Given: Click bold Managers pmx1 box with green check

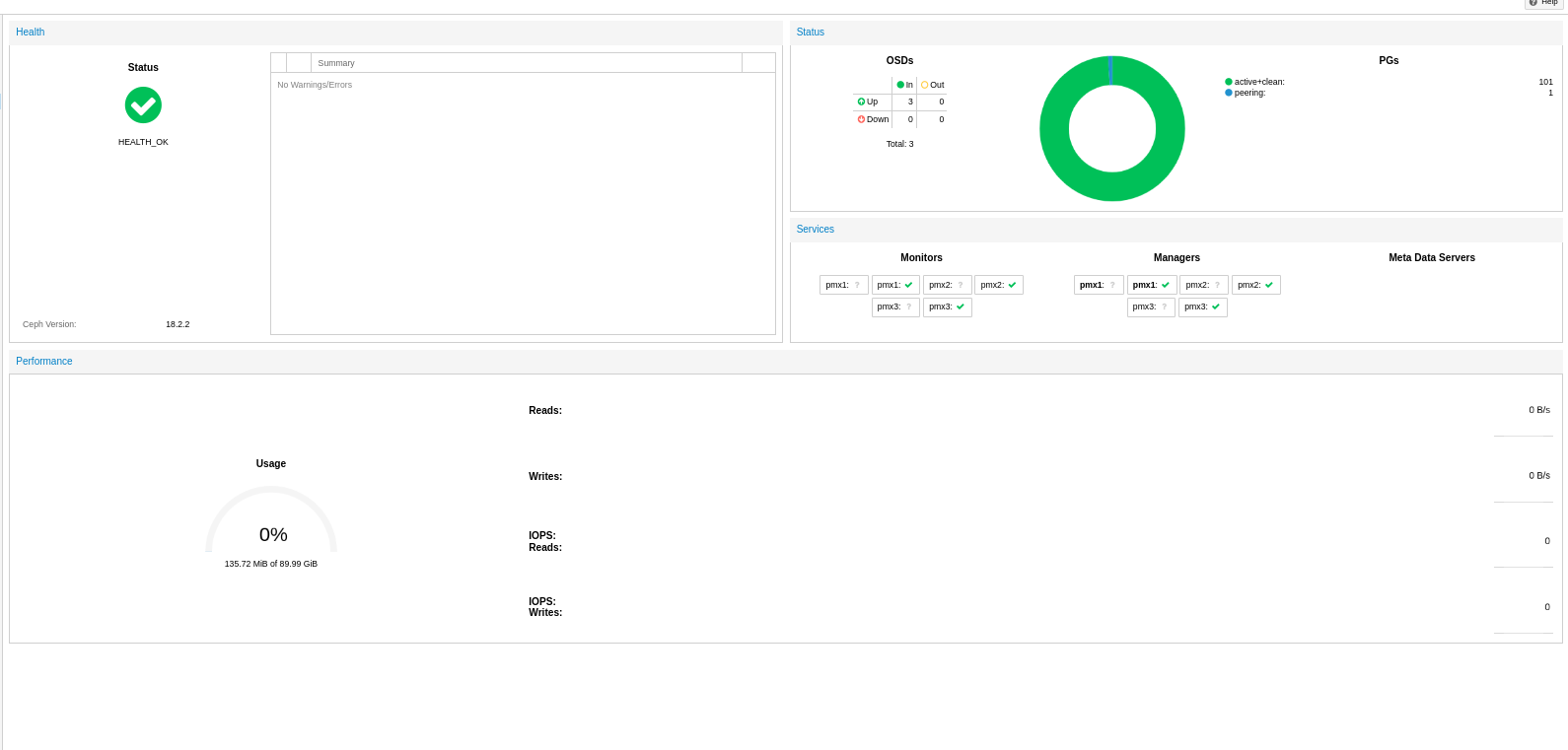Looking at the screenshot, I should point(1151,285).
